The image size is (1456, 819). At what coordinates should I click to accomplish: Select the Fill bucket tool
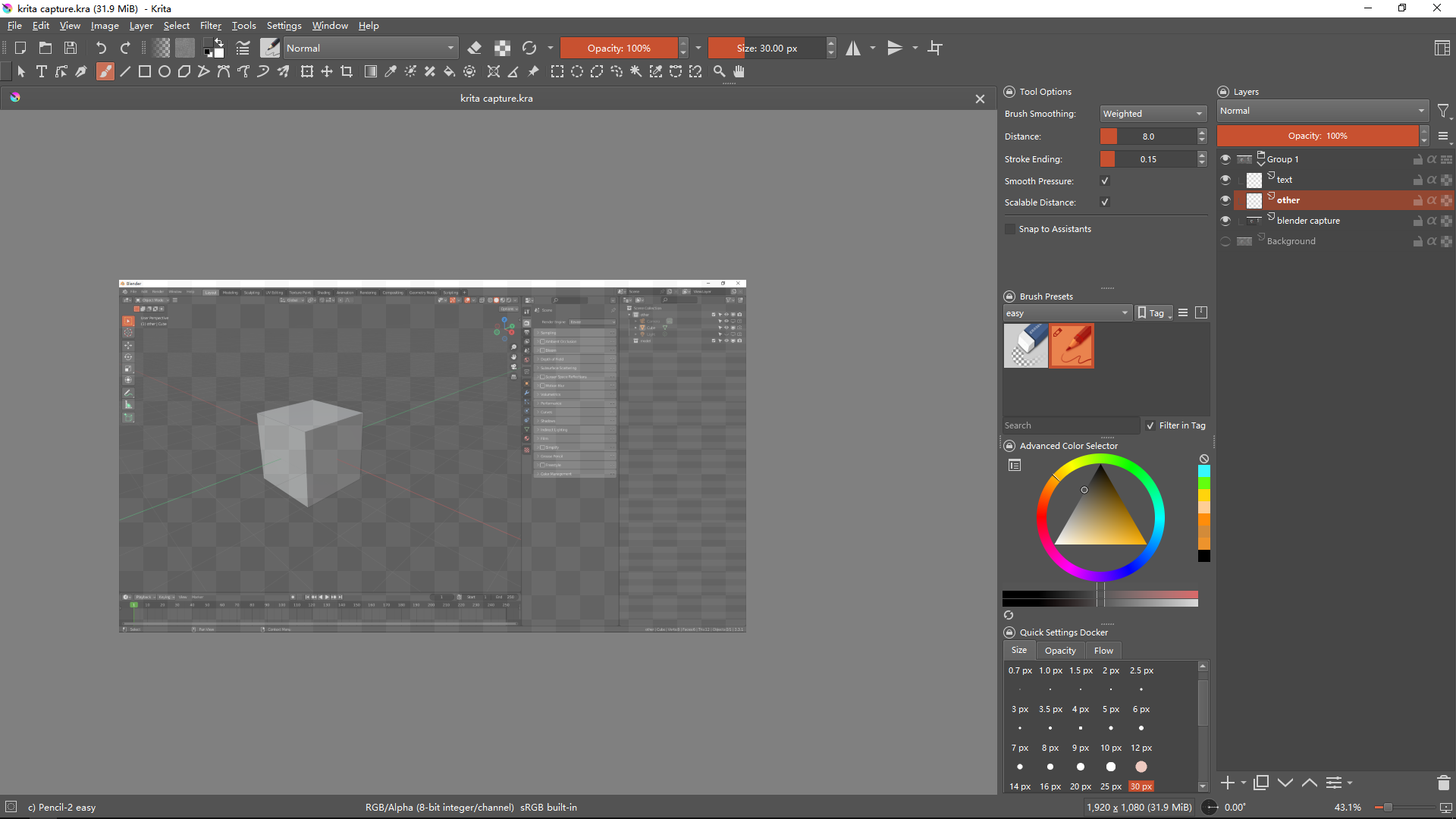point(449,71)
